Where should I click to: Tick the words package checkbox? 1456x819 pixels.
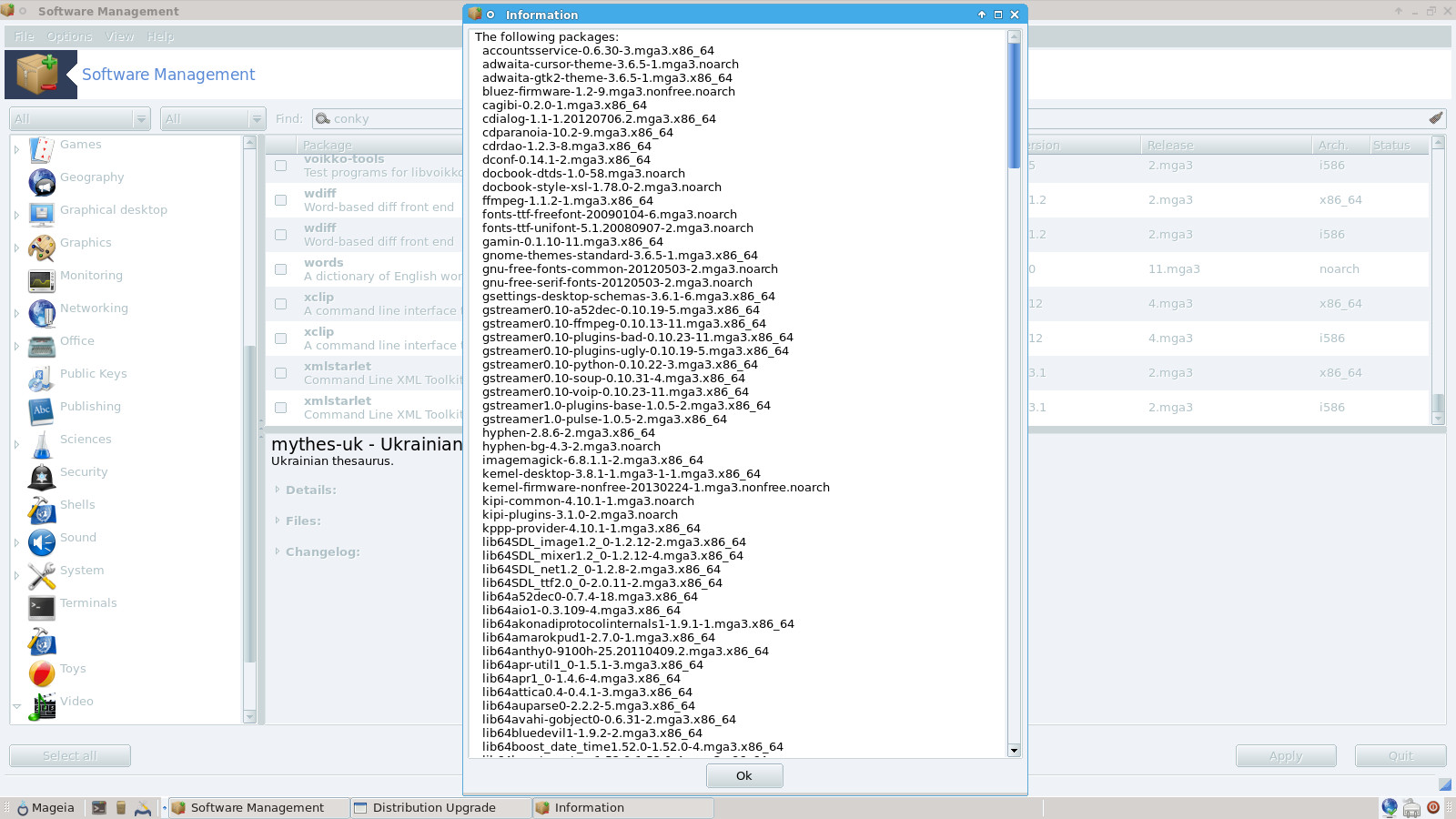coord(281,269)
